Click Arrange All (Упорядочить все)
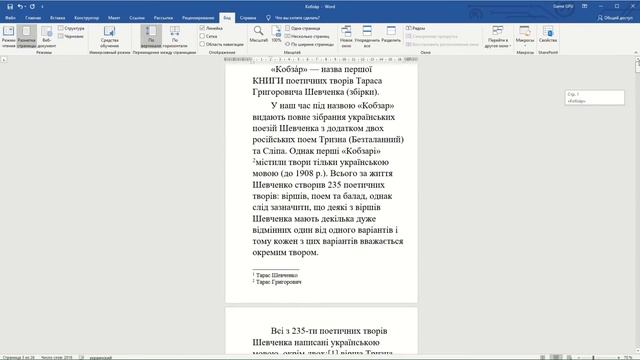The width and height of the screenshot is (640, 360). 367,36
